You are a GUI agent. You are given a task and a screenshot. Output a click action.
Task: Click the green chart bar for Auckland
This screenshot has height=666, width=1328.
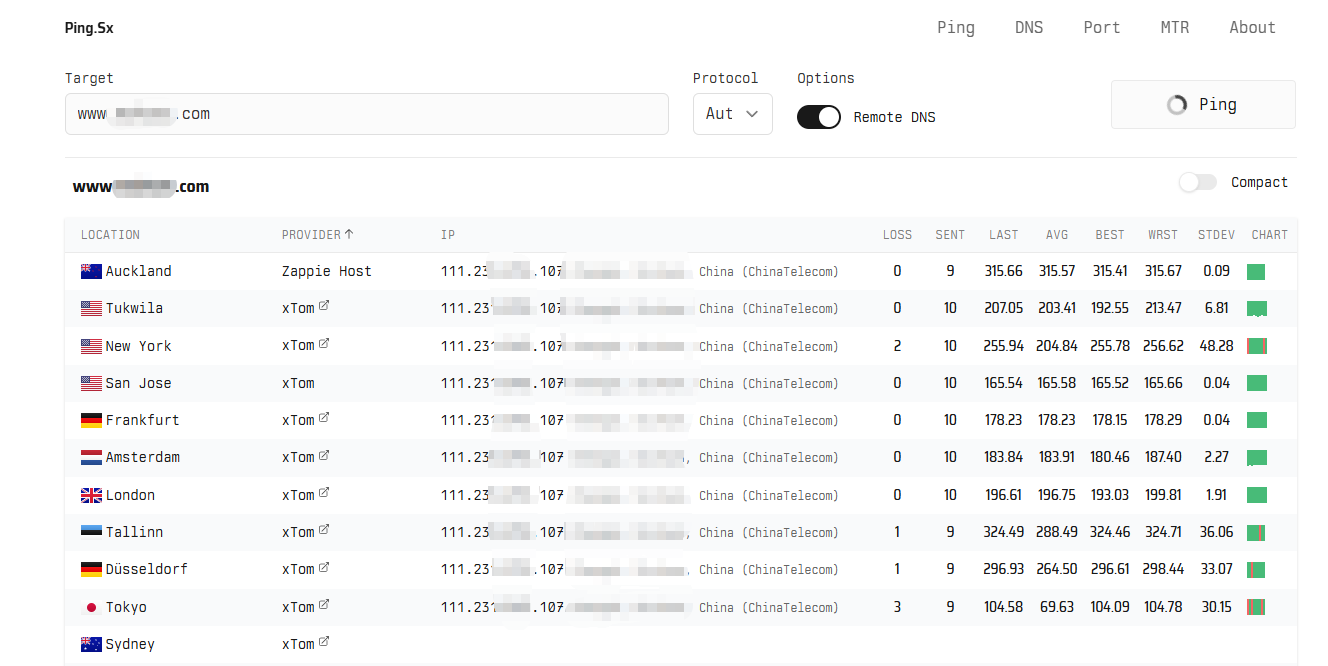coord(1256,271)
